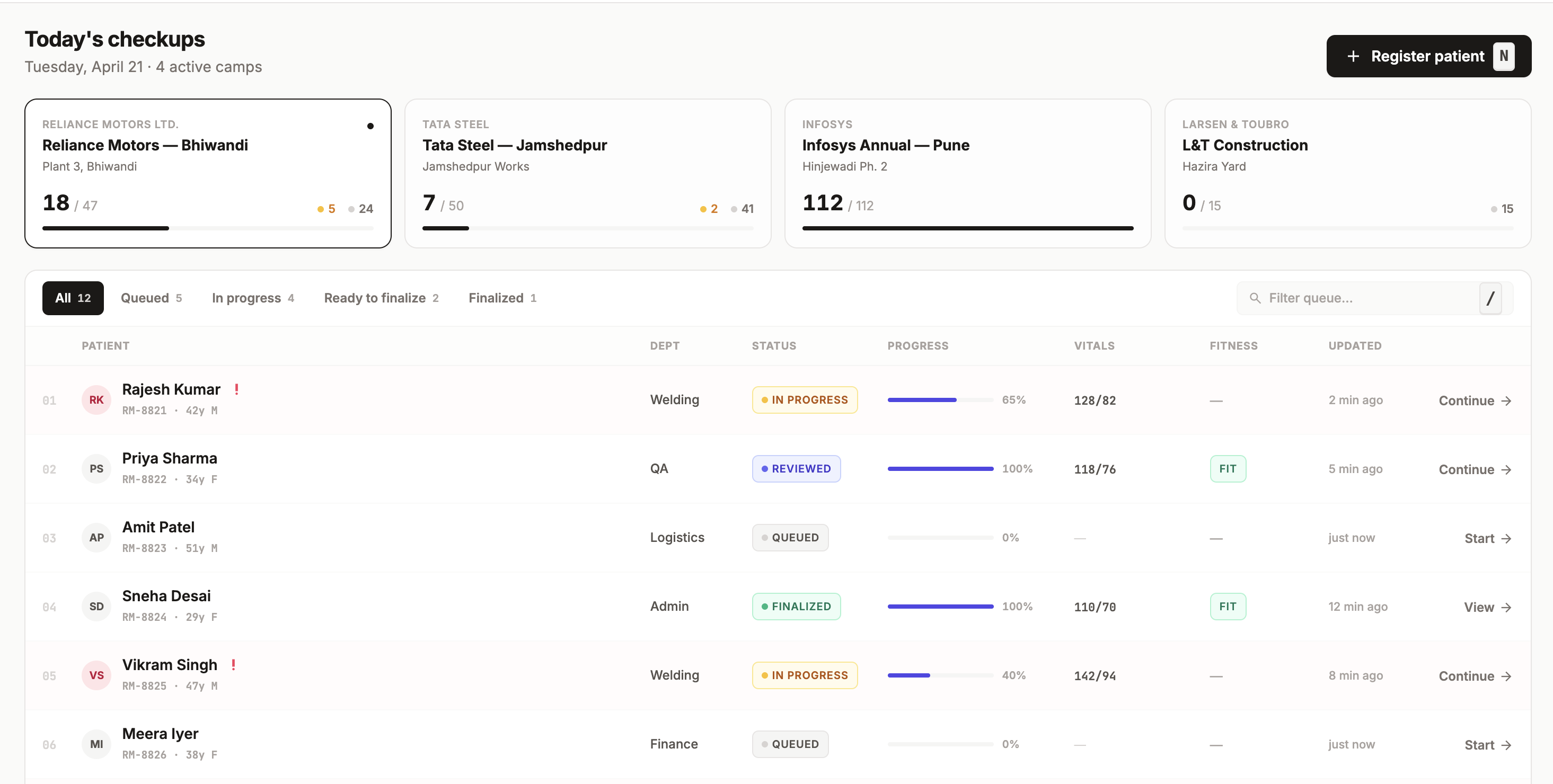Screen dimensions: 1553x784
Task: Click the alert icon beside Vikram Singh
Action: 234,665
